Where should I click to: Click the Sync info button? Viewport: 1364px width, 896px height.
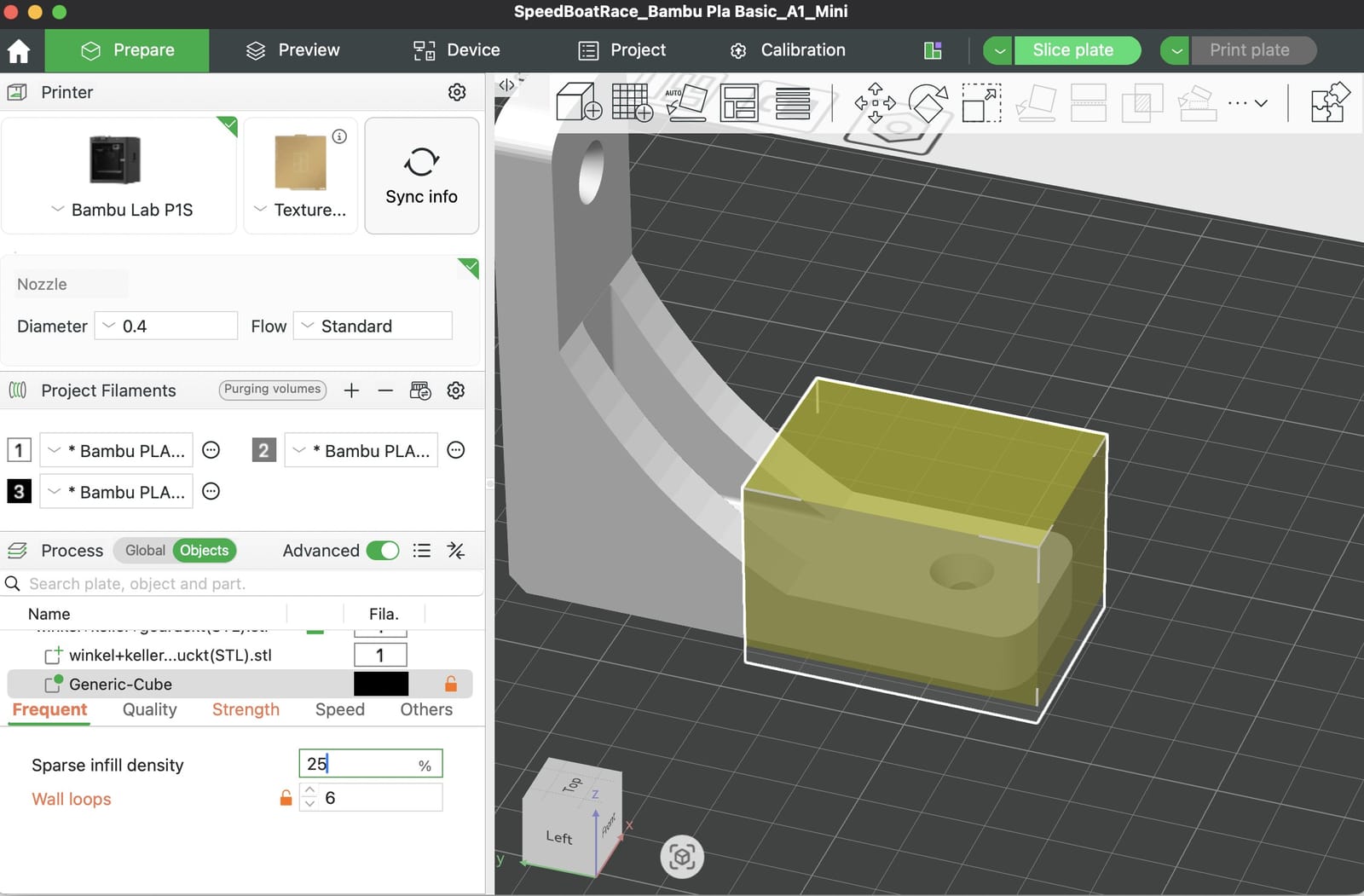click(x=422, y=176)
